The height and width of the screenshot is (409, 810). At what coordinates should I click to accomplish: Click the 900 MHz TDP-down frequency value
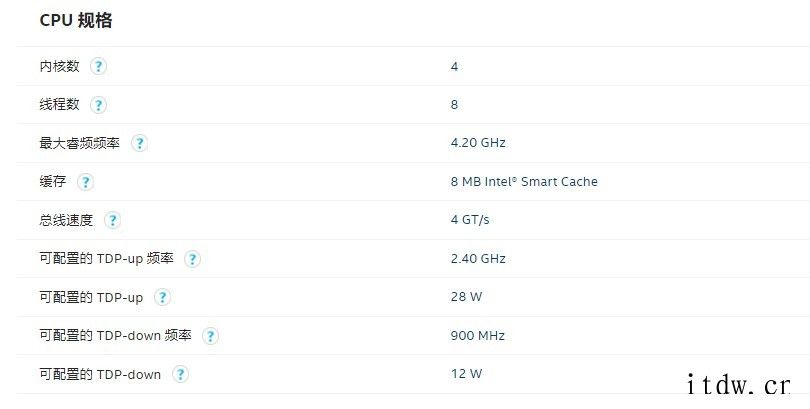tap(477, 335)
